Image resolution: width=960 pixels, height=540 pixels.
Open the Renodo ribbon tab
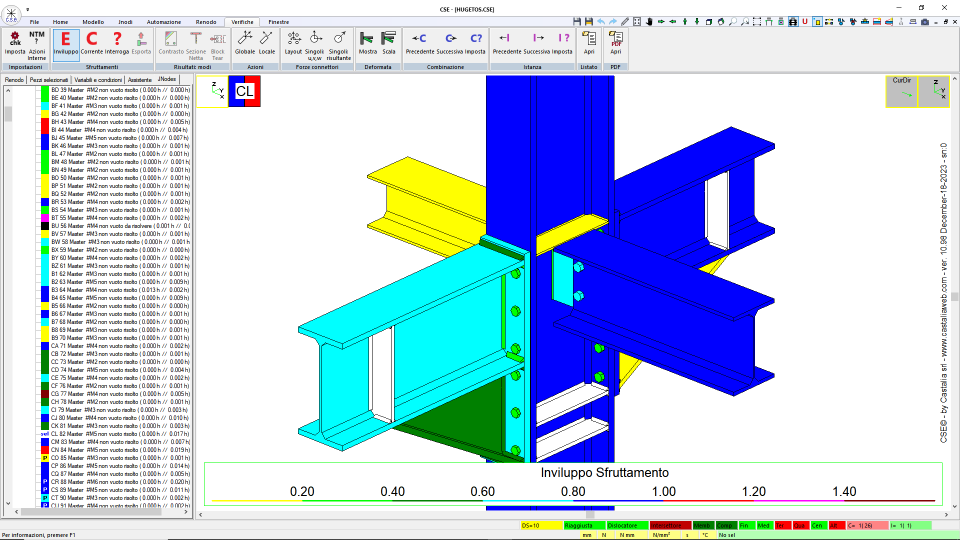[x=206, y=22]
